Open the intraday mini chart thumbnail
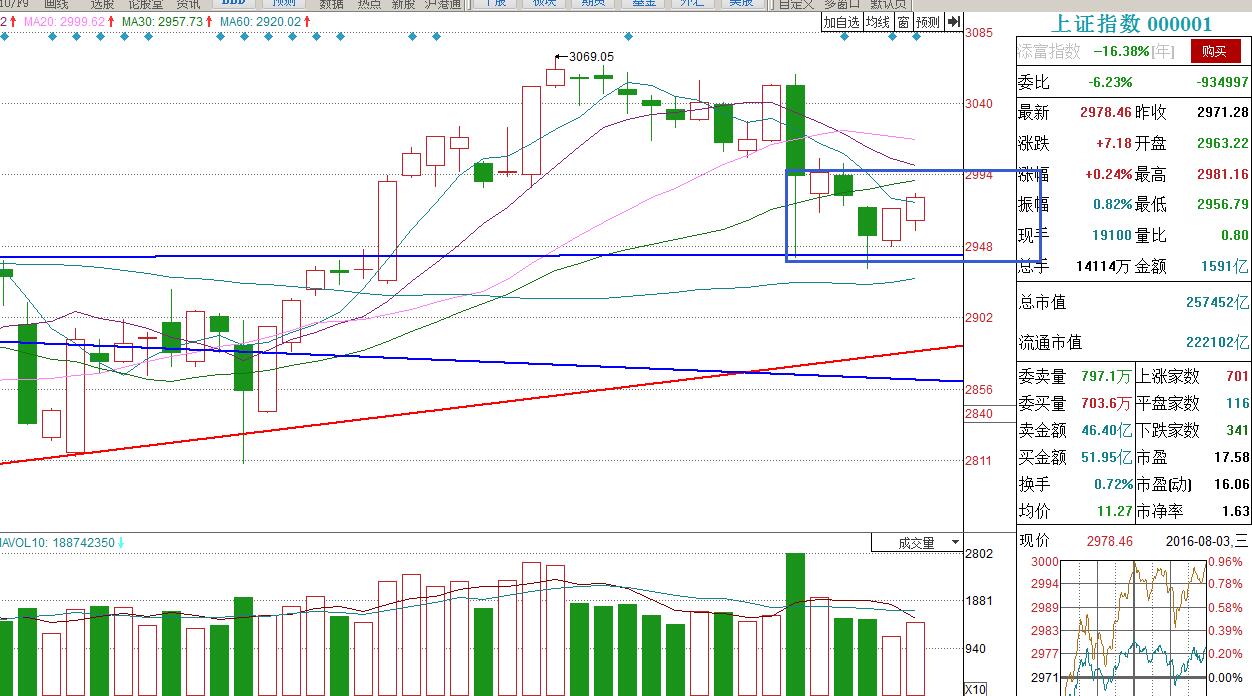This screenshot has width=1252, height=696. 1131,626
